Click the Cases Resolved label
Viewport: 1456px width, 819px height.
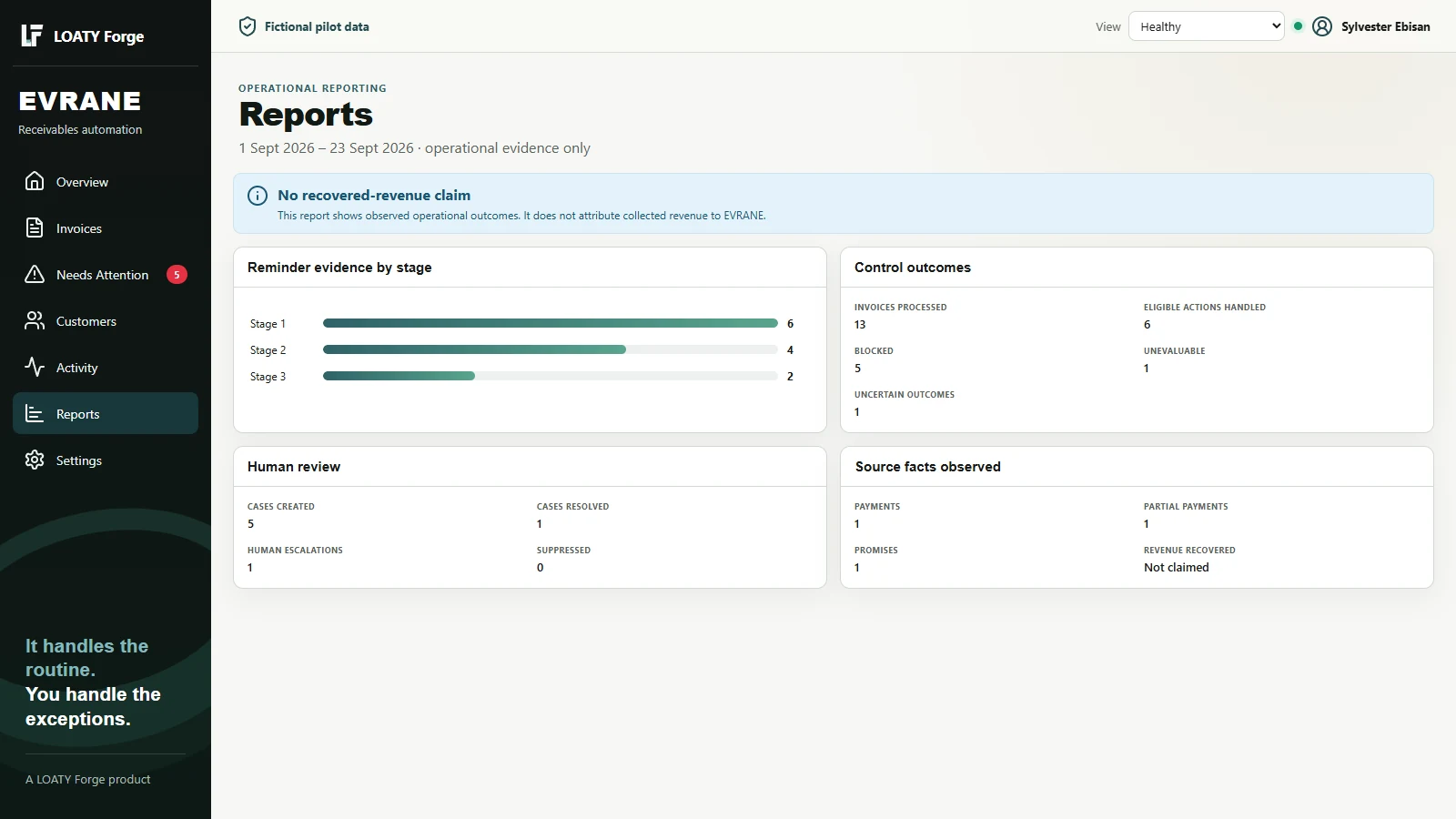point(572,506)
